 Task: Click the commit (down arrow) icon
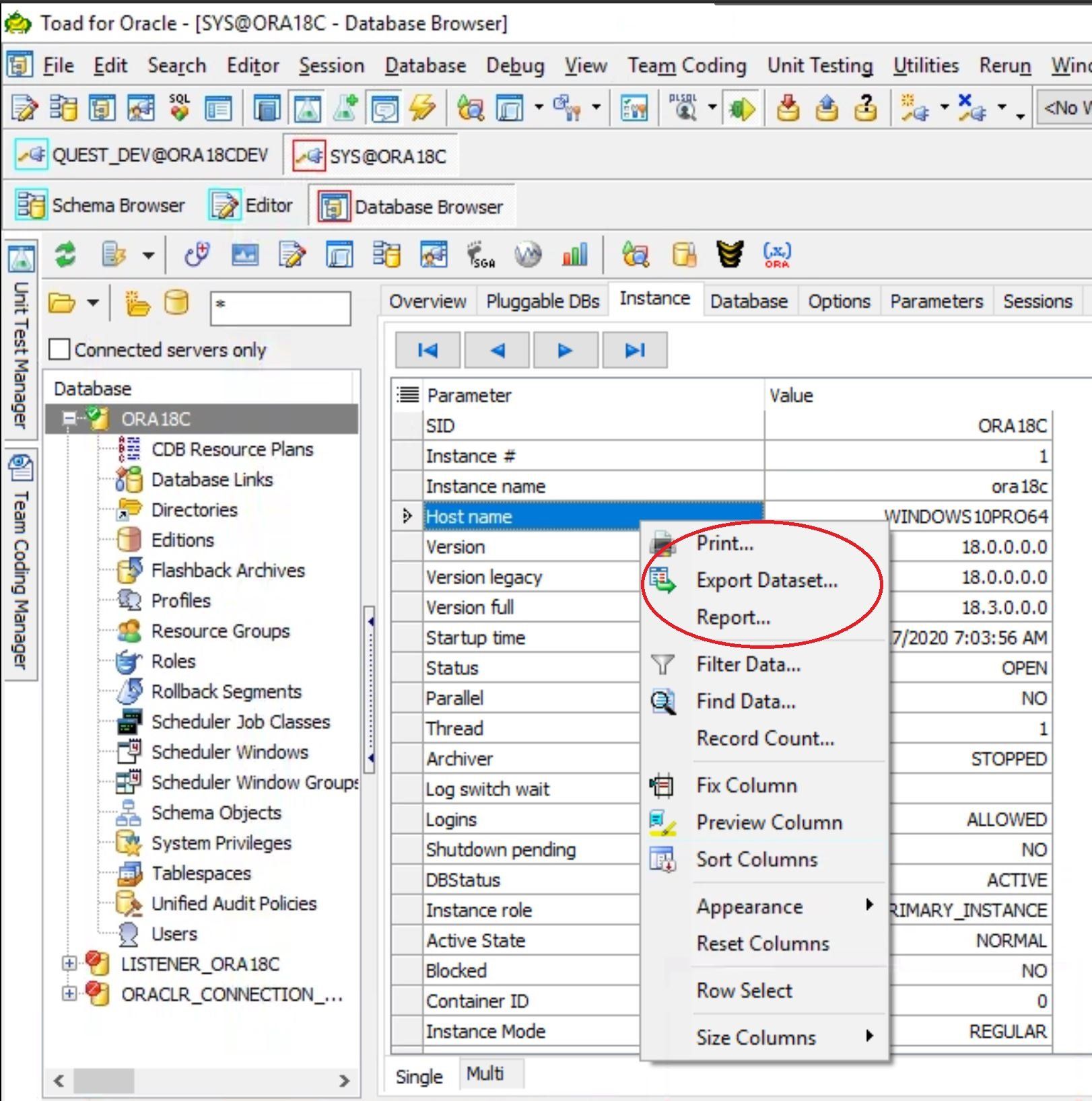pos(788,108)
